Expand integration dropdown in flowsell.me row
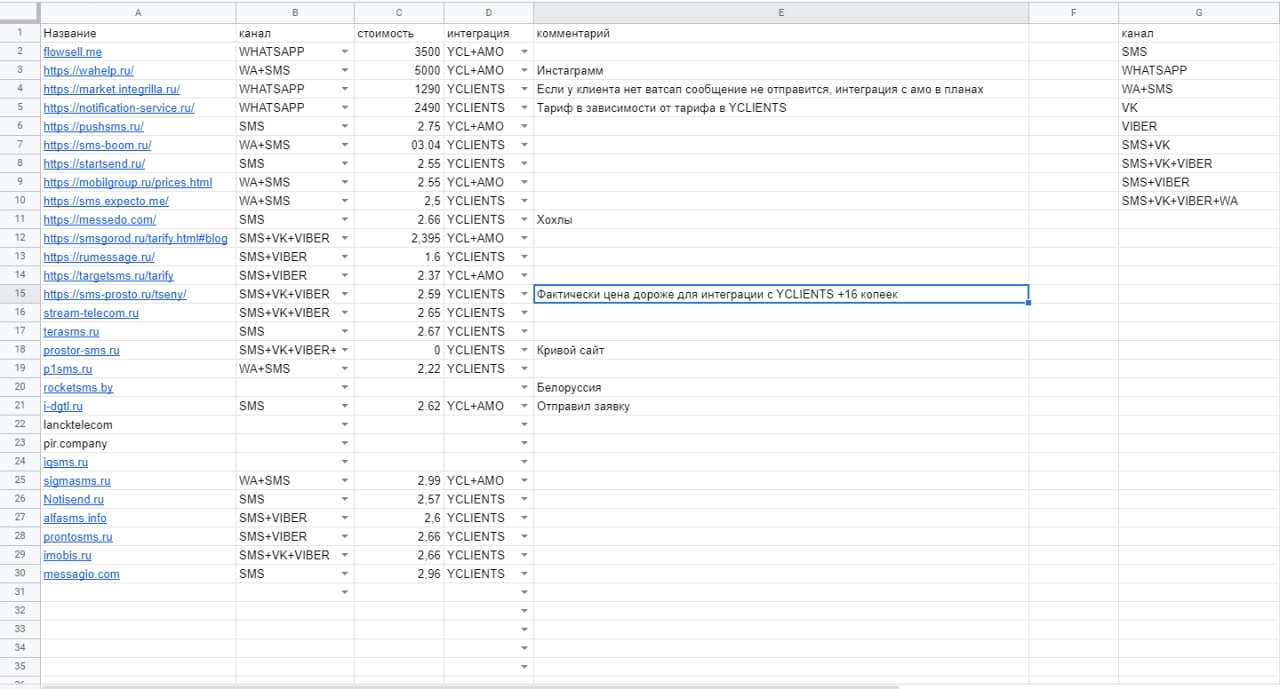This screenshot has width=1280, height=689. pos(524,52)
